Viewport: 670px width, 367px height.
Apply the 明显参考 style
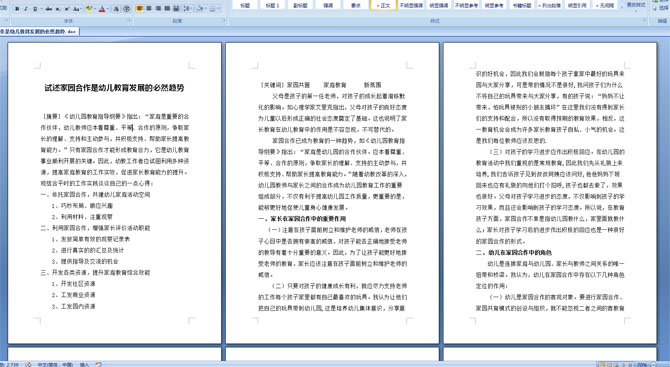coord(494,5)
